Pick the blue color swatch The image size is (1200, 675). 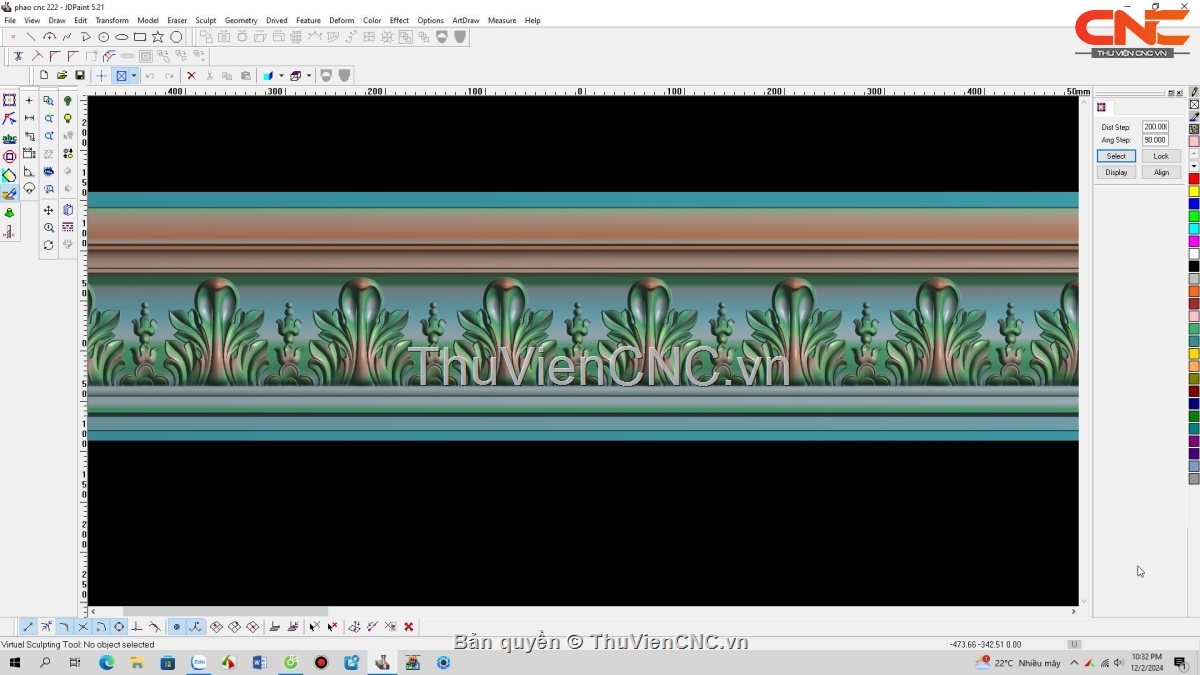pyautogui.click(x=1194, y=204)
